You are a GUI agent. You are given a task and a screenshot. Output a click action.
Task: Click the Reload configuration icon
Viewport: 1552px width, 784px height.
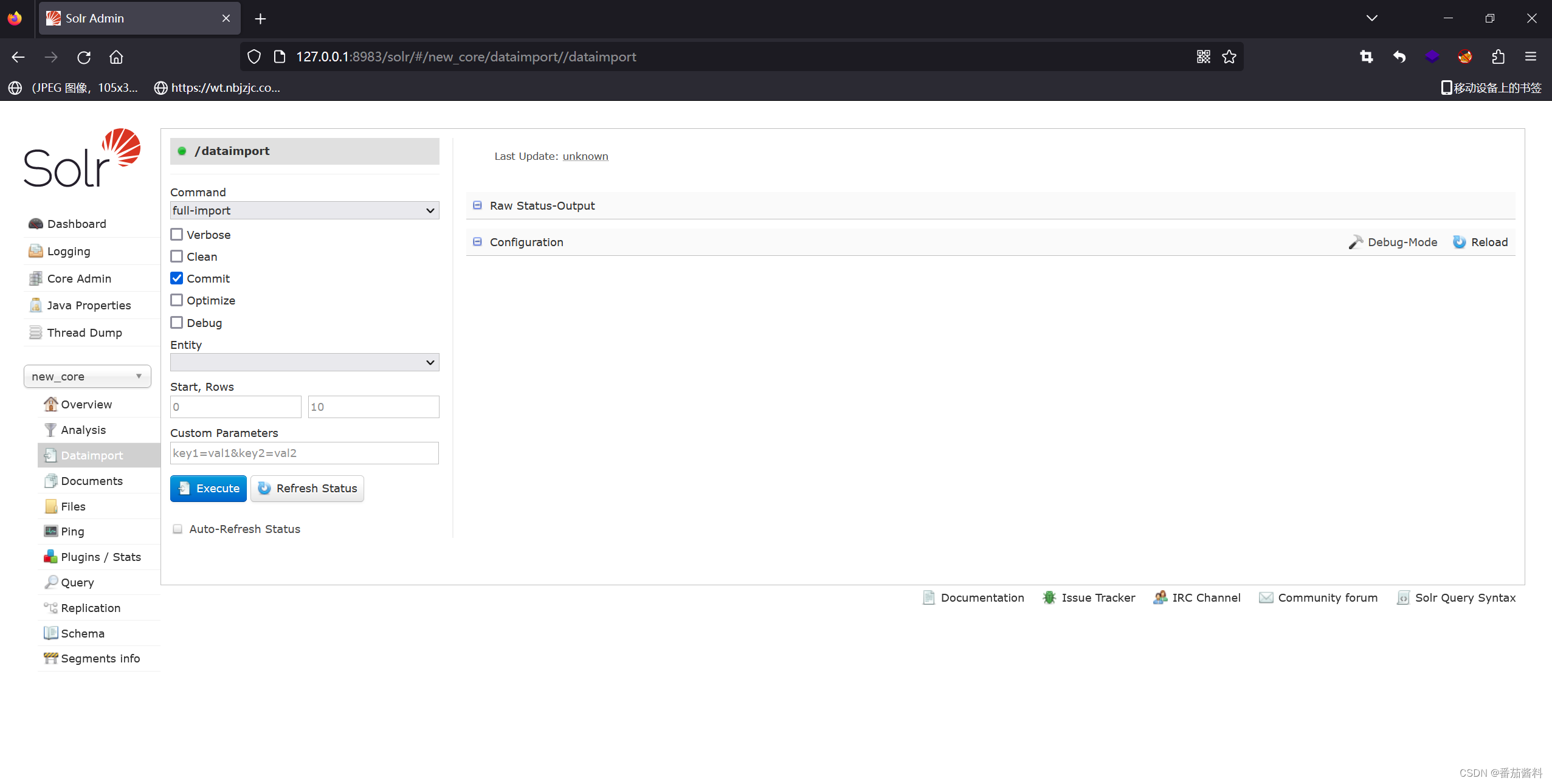1459,242
